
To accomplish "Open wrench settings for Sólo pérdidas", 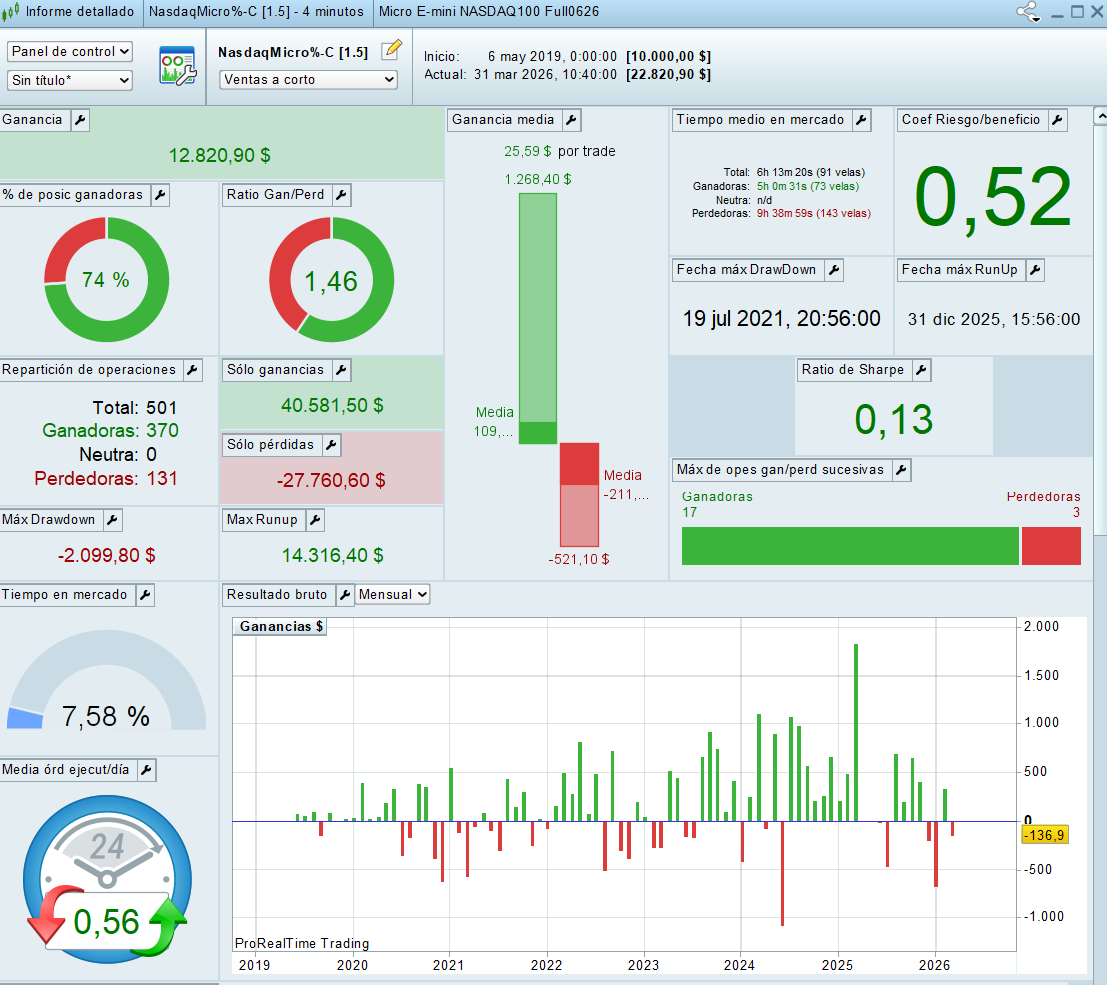I will coord(331,445).
